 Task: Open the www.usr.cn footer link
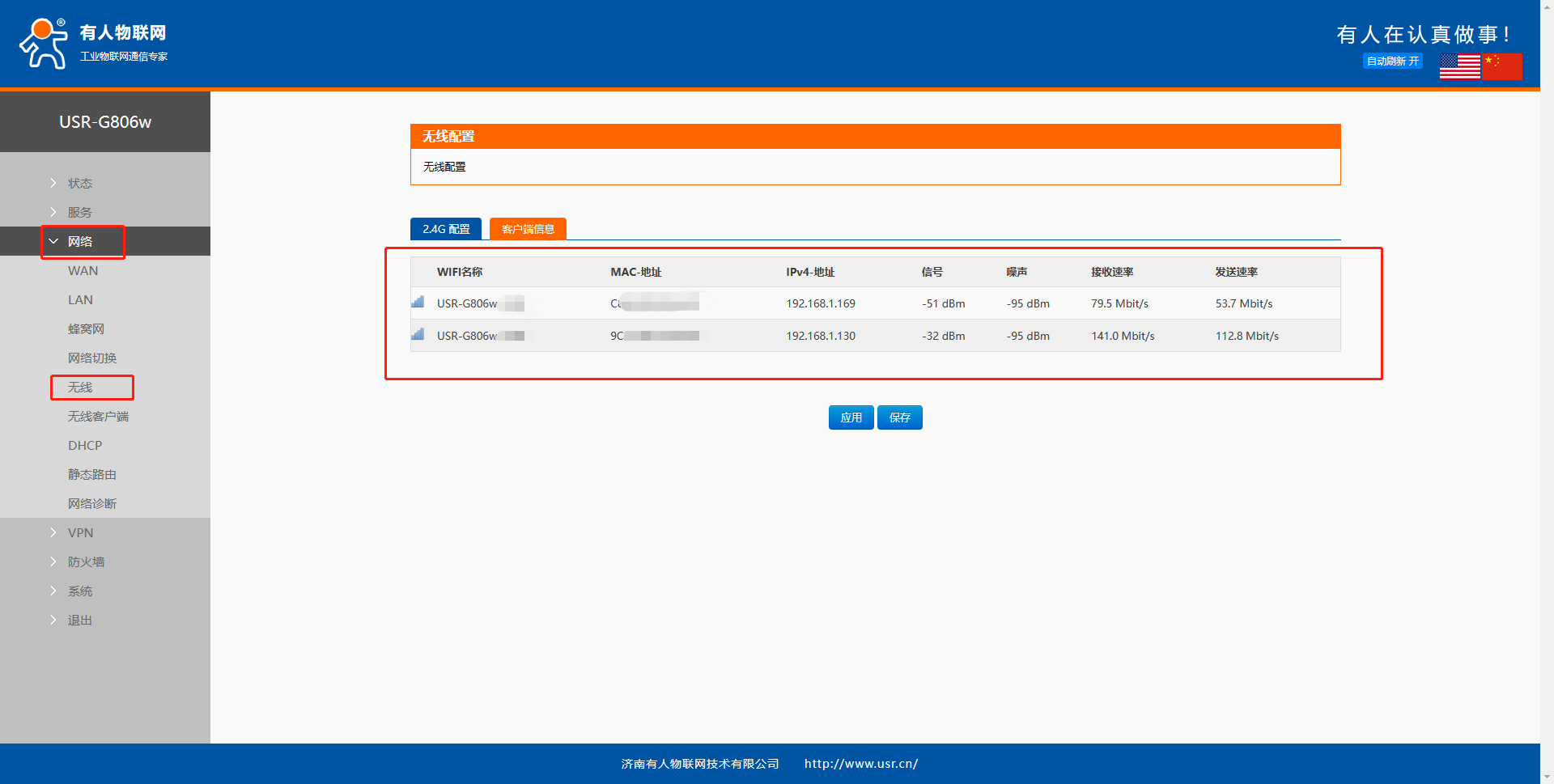coord(860,764)
